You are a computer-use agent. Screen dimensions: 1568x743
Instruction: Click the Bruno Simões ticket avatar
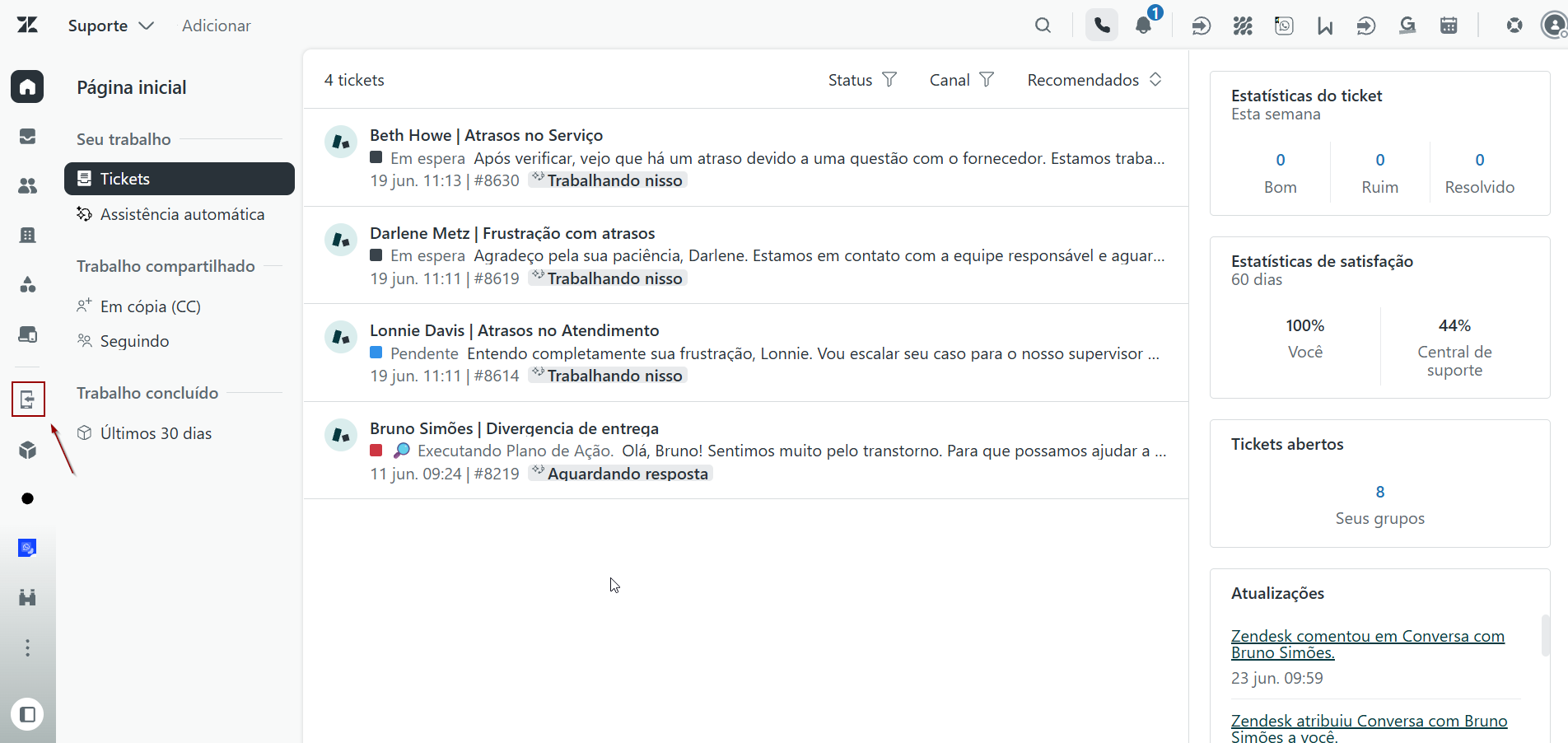(340, 435)
